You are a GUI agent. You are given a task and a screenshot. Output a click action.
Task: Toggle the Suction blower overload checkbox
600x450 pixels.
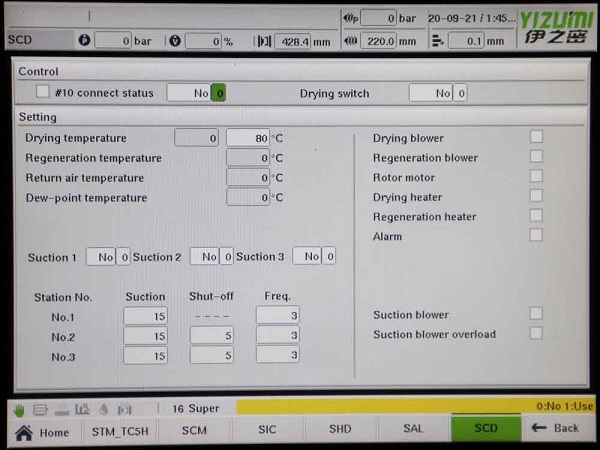click(x=537, y=333)
